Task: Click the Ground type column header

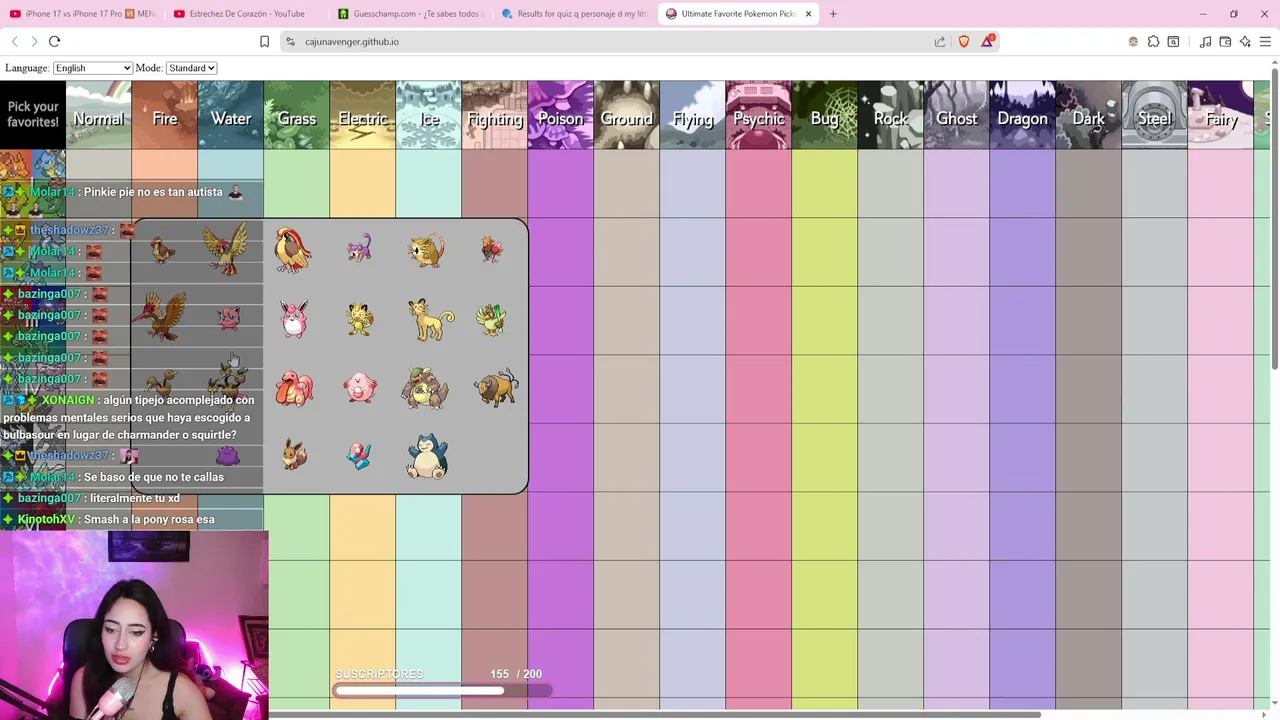Action: coord(626,115)
